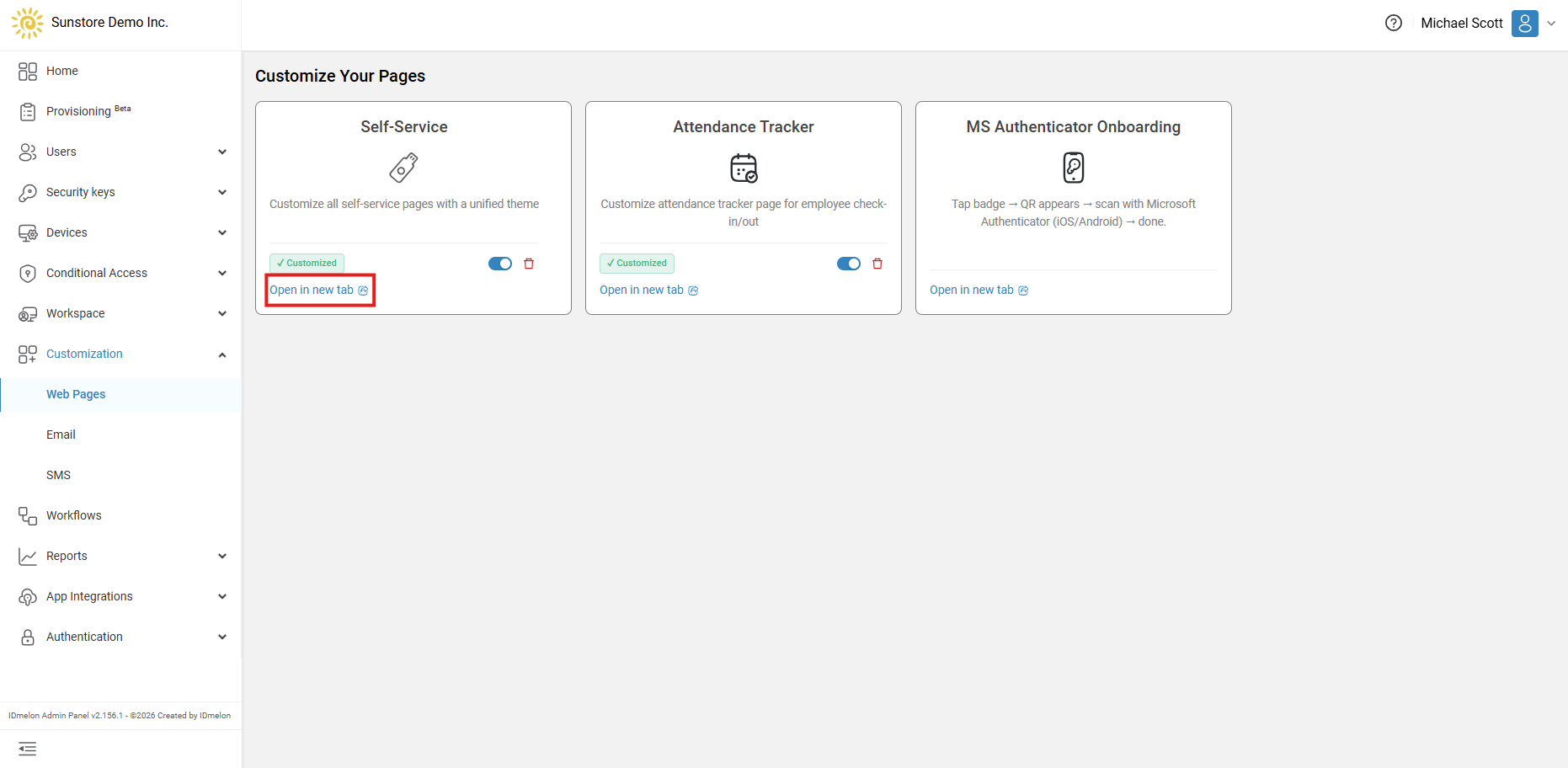
Task: Click the MS Authenticator Onboarding card title
Action: [x=1074, y=126]
